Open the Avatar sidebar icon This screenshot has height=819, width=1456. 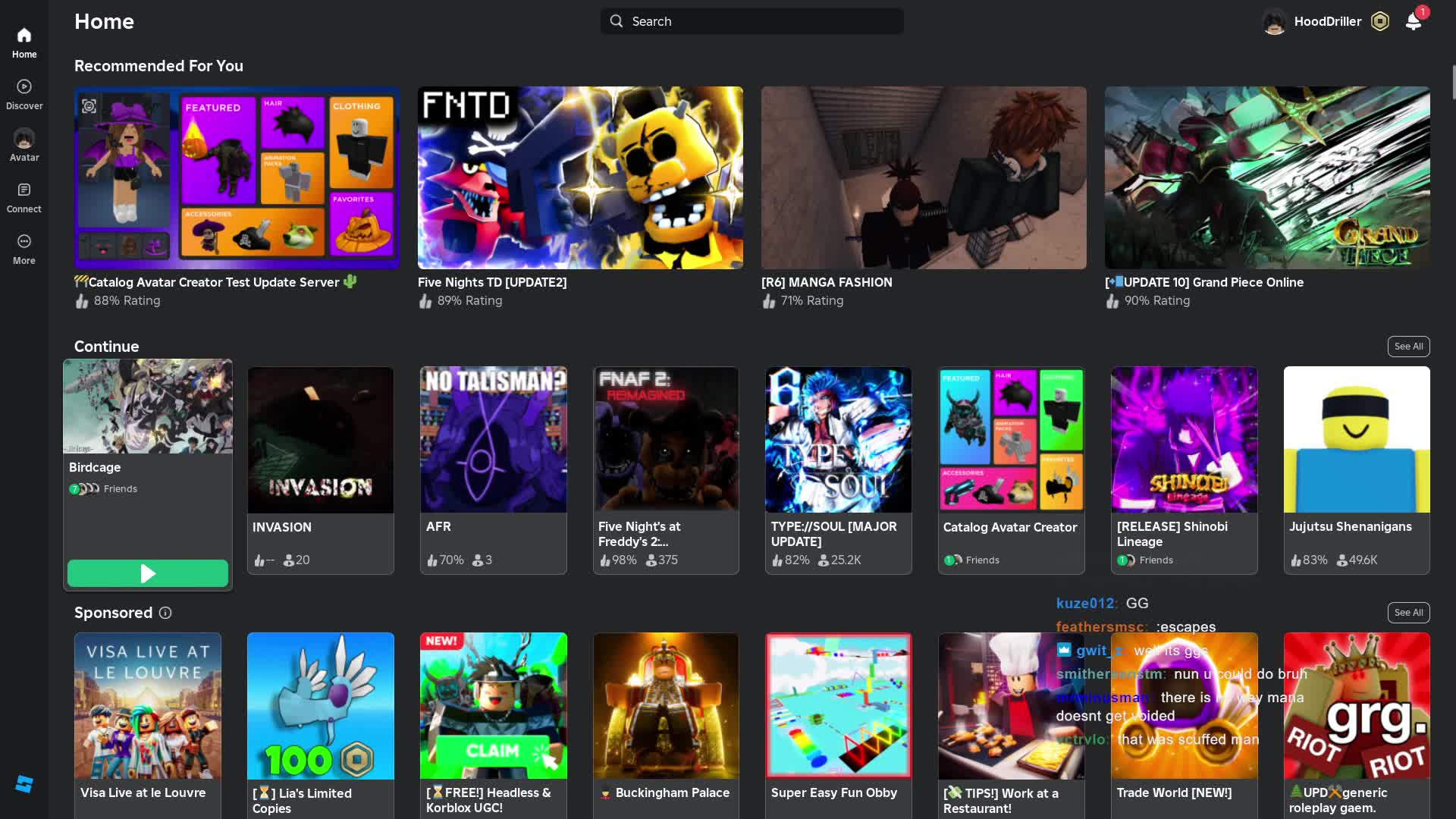(x=24, y=139)
